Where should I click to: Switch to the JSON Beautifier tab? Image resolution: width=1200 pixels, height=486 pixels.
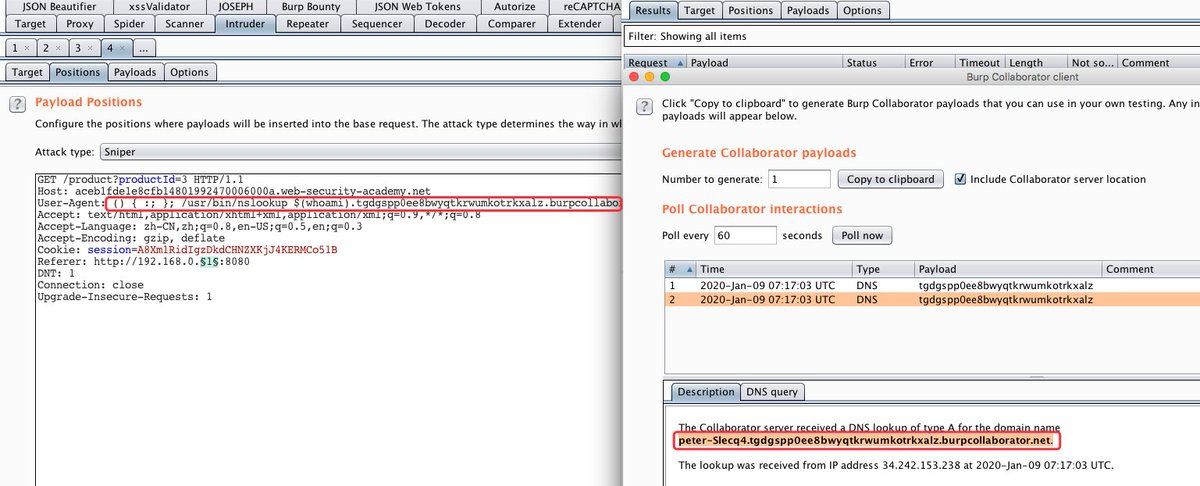pos(59,6)
